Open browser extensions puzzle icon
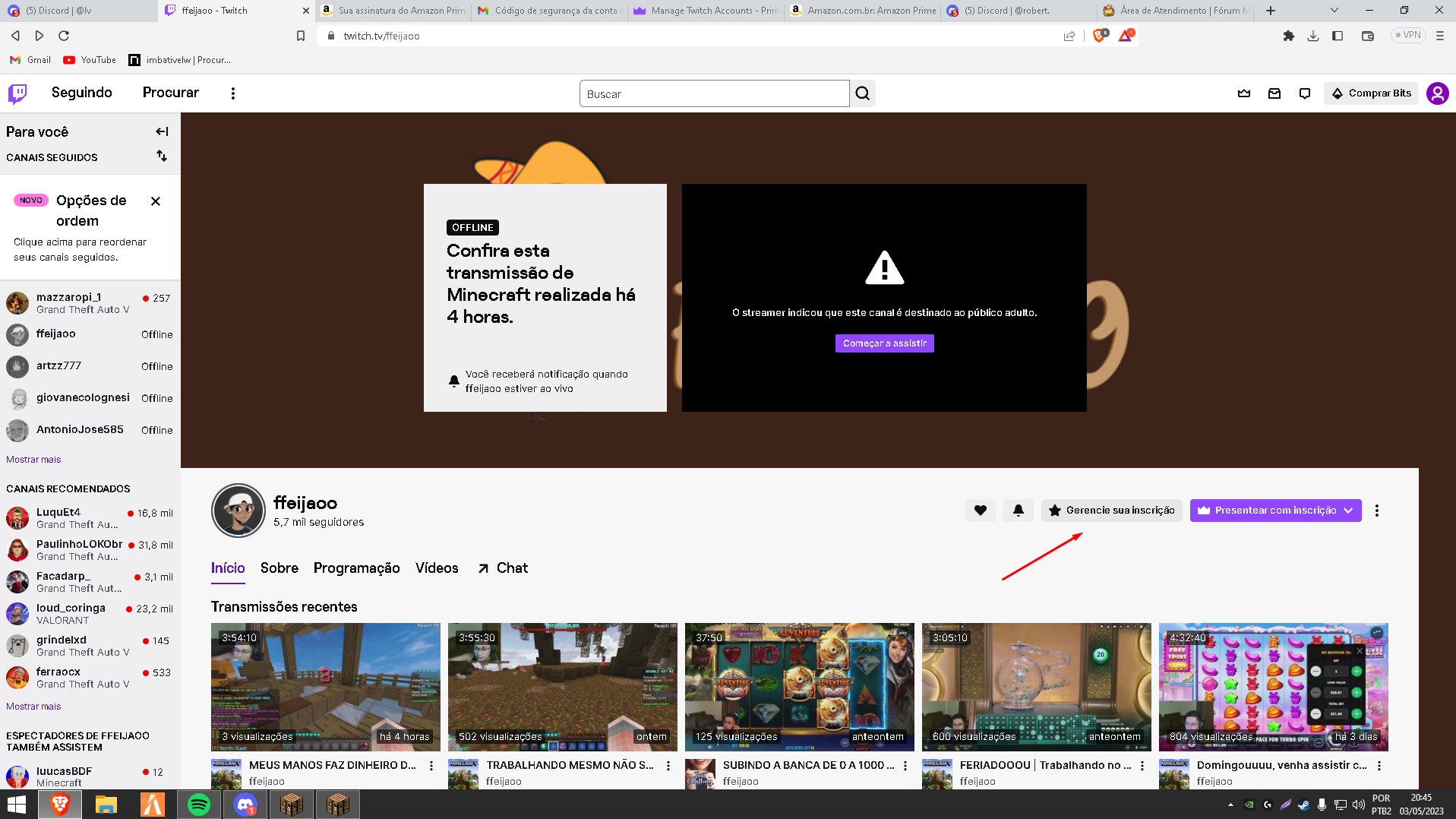This screenshot has width=1456, height=819. [1289, 36]
